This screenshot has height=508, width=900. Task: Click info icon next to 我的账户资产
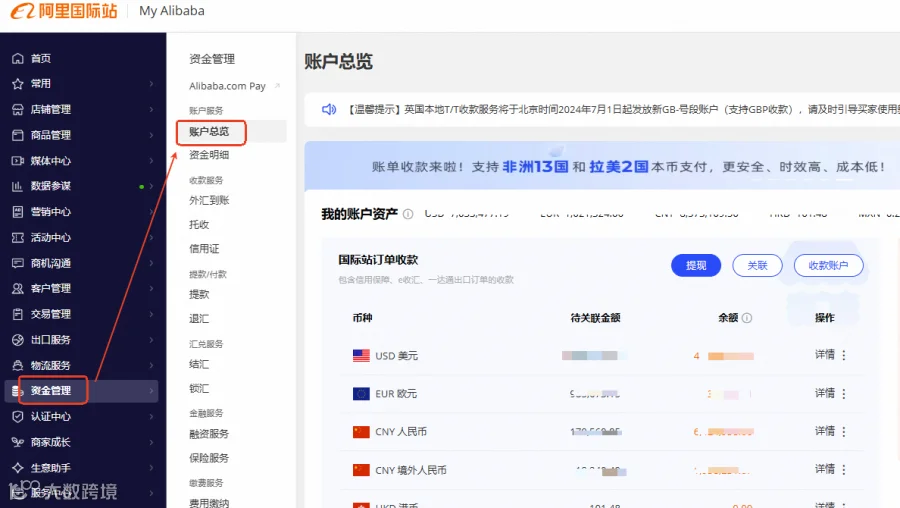click(x=408, y=214)
